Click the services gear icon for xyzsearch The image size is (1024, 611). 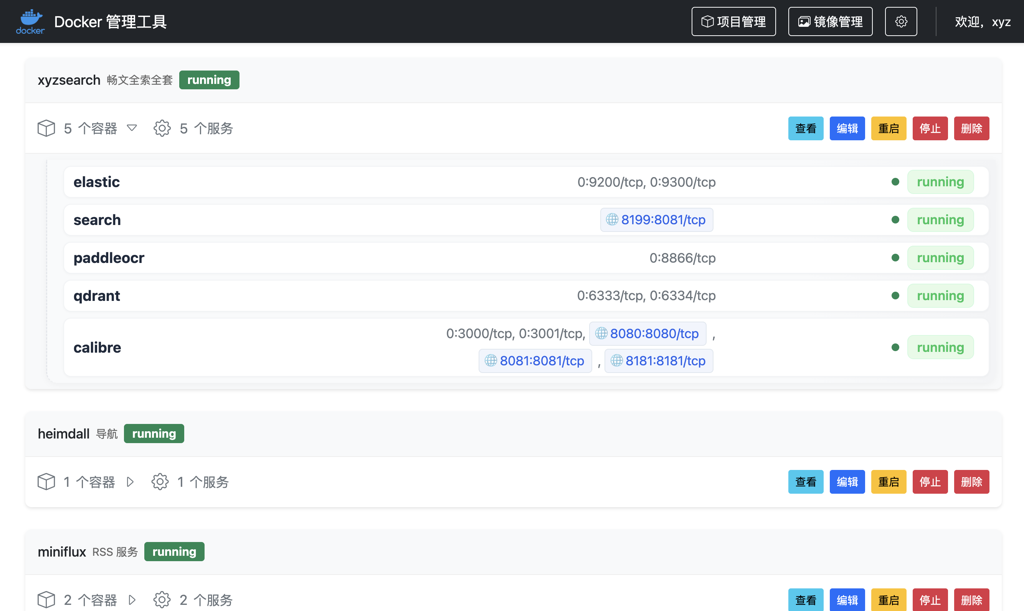point(162,128)
